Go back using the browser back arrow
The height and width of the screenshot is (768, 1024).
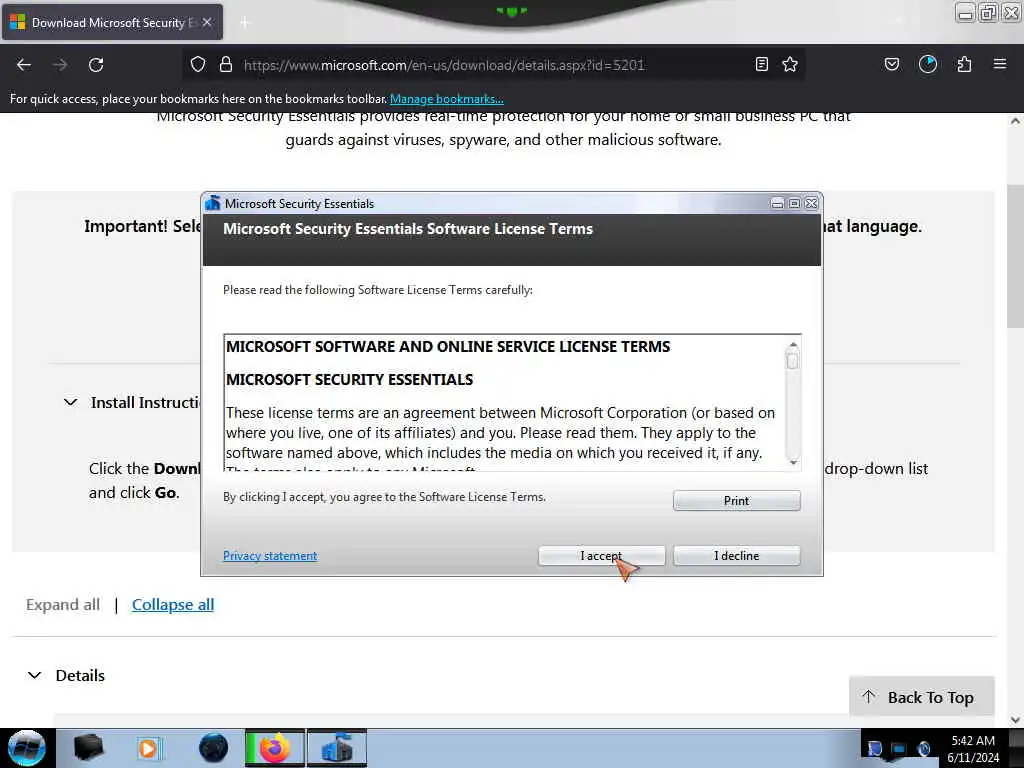point(24,65)
